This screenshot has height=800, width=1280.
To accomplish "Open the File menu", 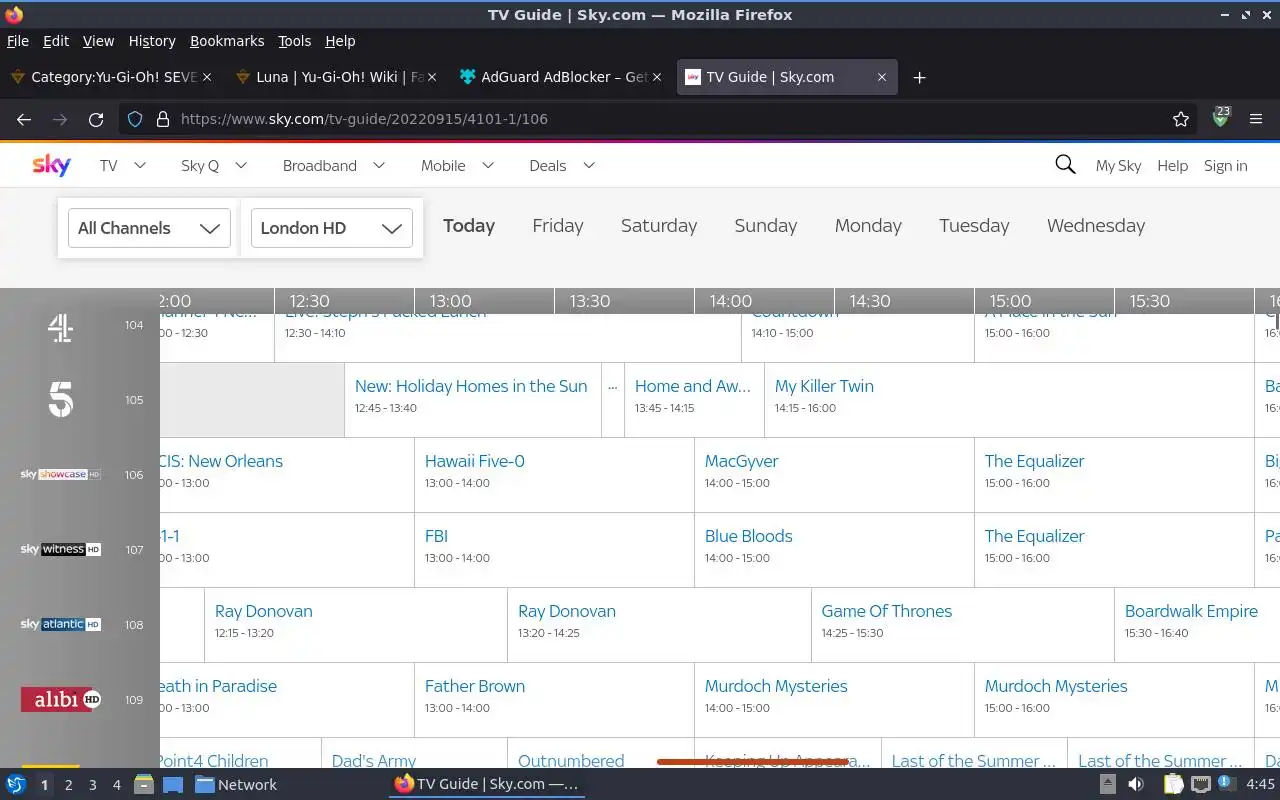I will 18,41.
